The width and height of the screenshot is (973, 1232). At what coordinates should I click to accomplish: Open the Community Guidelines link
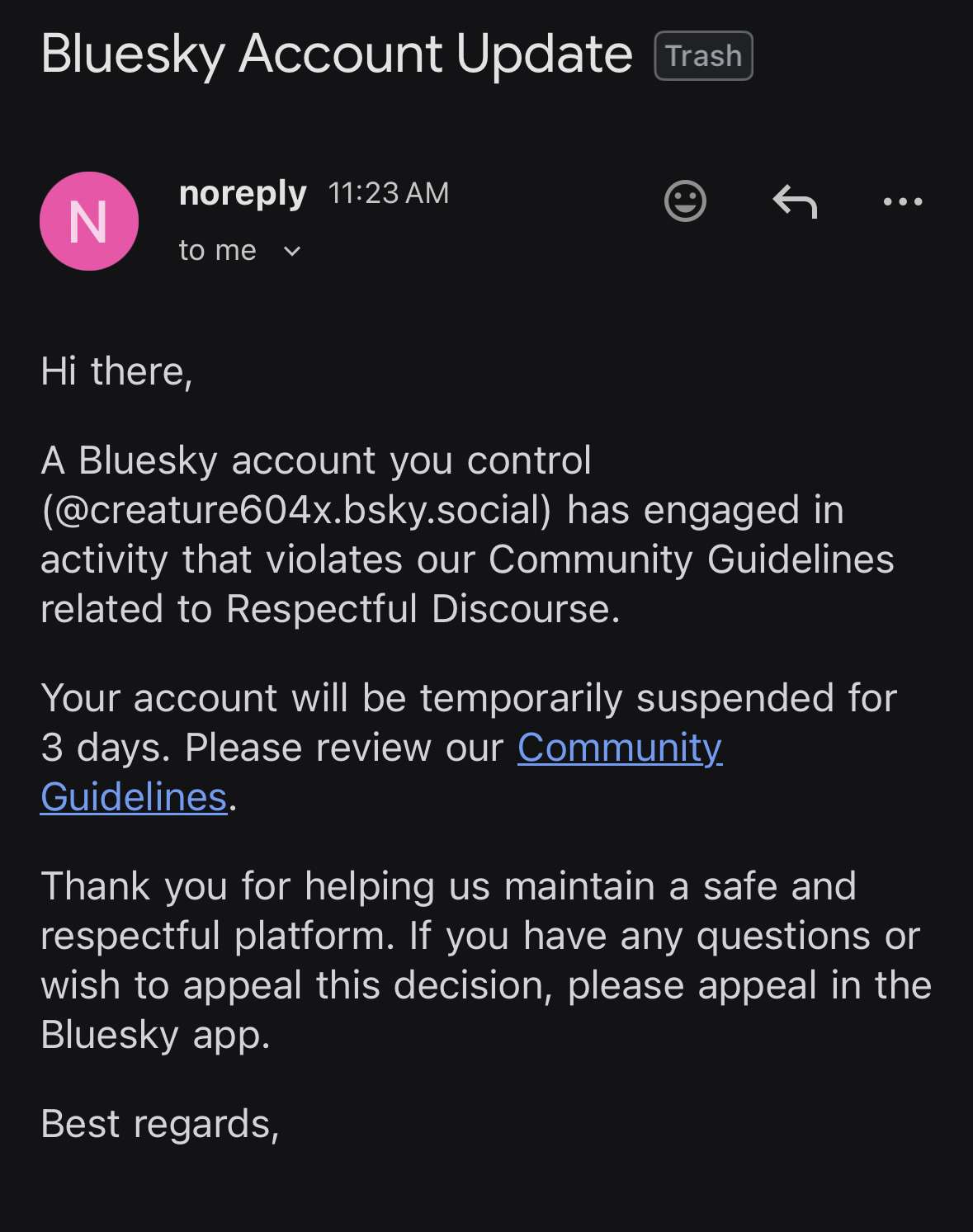click(619, 748)
